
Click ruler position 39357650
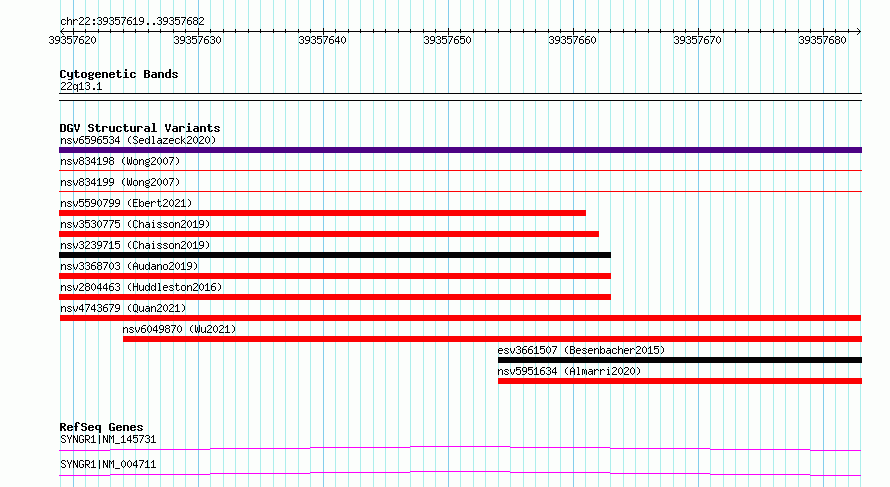(447, 40)
